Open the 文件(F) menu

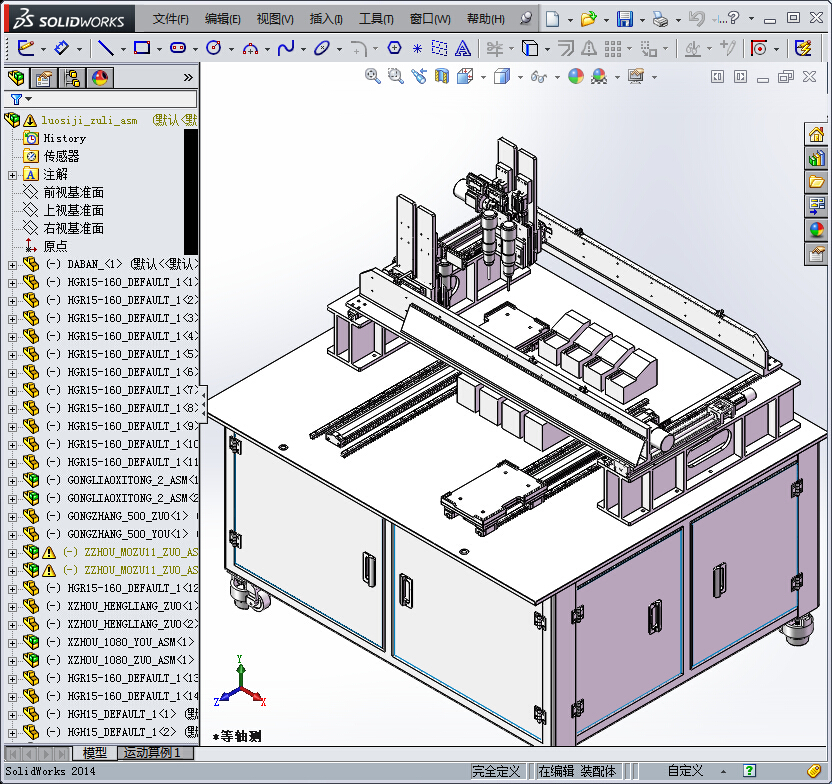click(170, 19)
